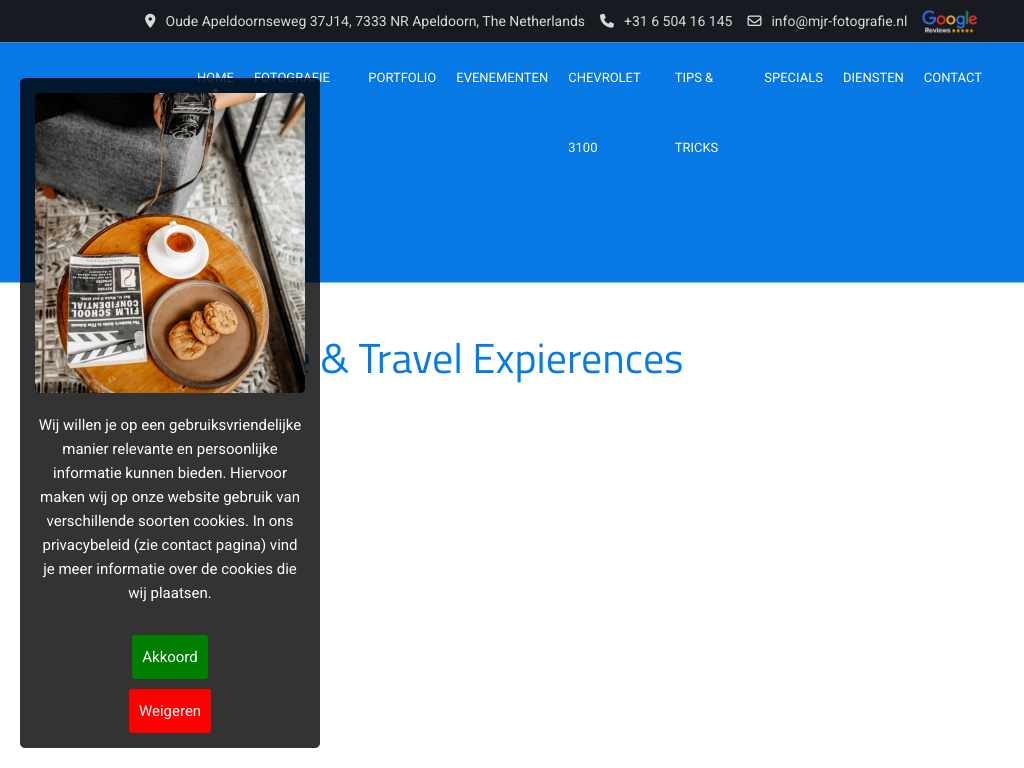The height and width of the screenshot is (768, 1024).
Task: Decline cookies with the red Weigeren button
Action: tap(170, 711)
